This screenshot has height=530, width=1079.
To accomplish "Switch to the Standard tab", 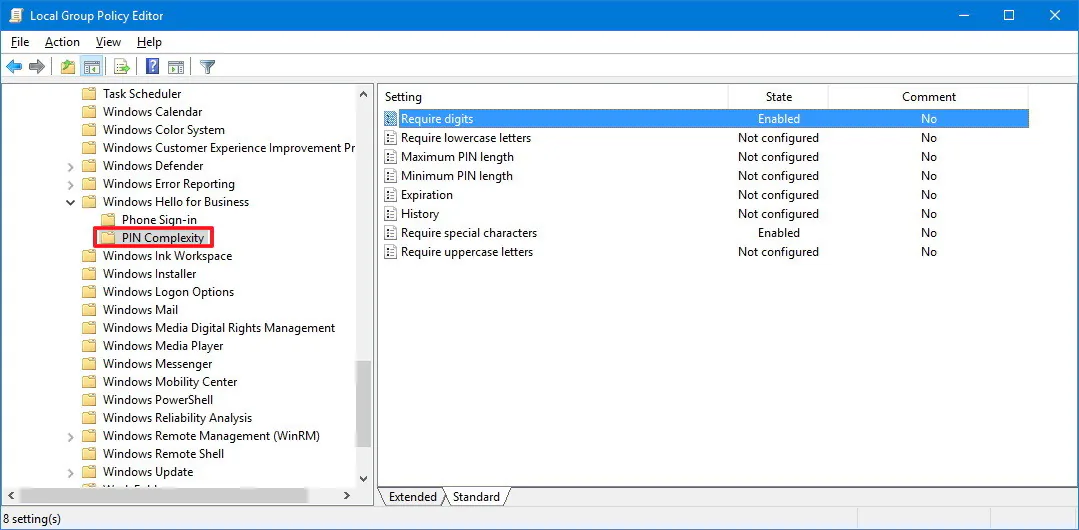I will point(476,497).
